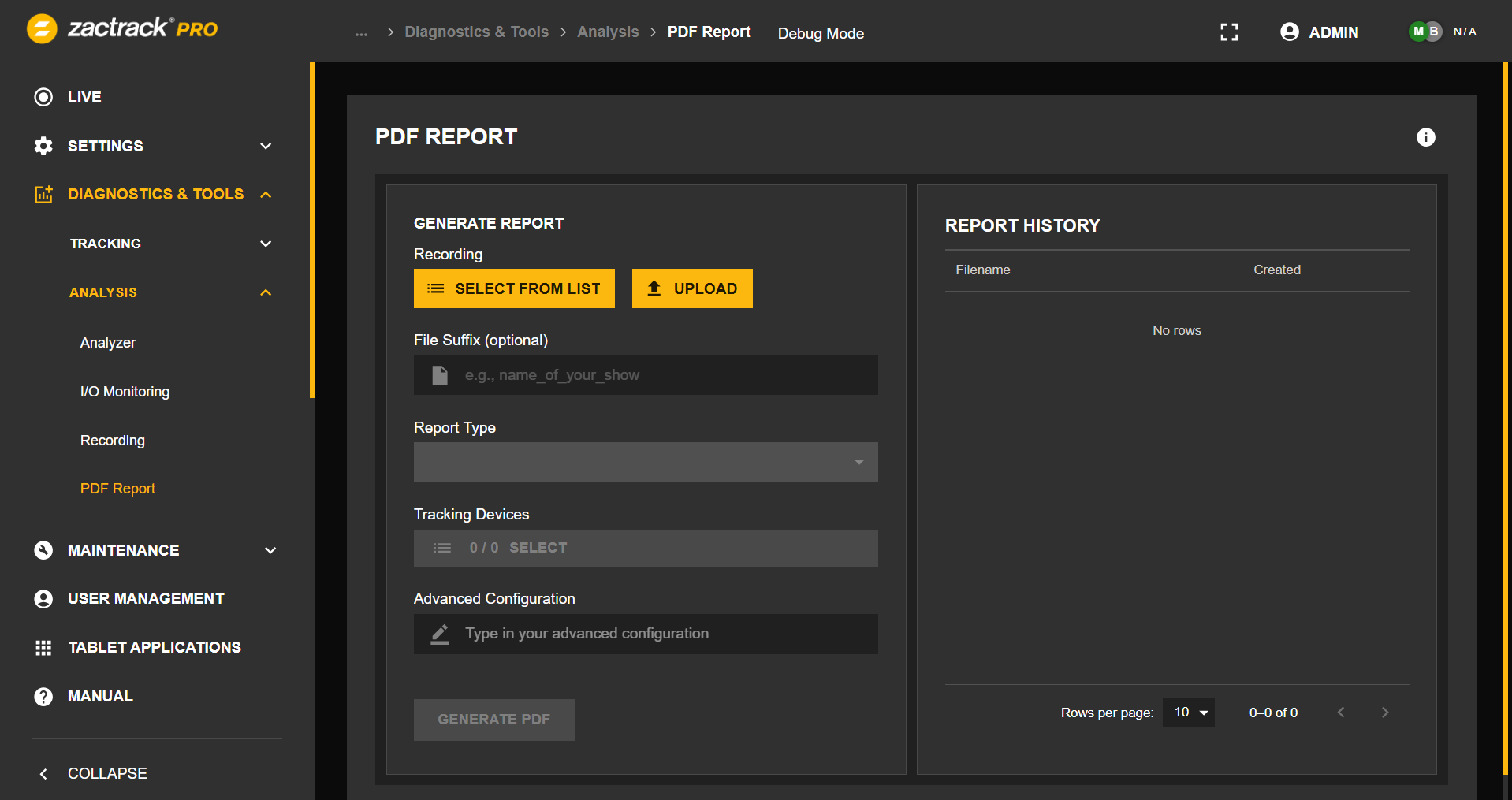The width and height of the screenshot is (1512, 800).
Task: Click the SETTINGS menu label
Action: [x=106, y=146]
